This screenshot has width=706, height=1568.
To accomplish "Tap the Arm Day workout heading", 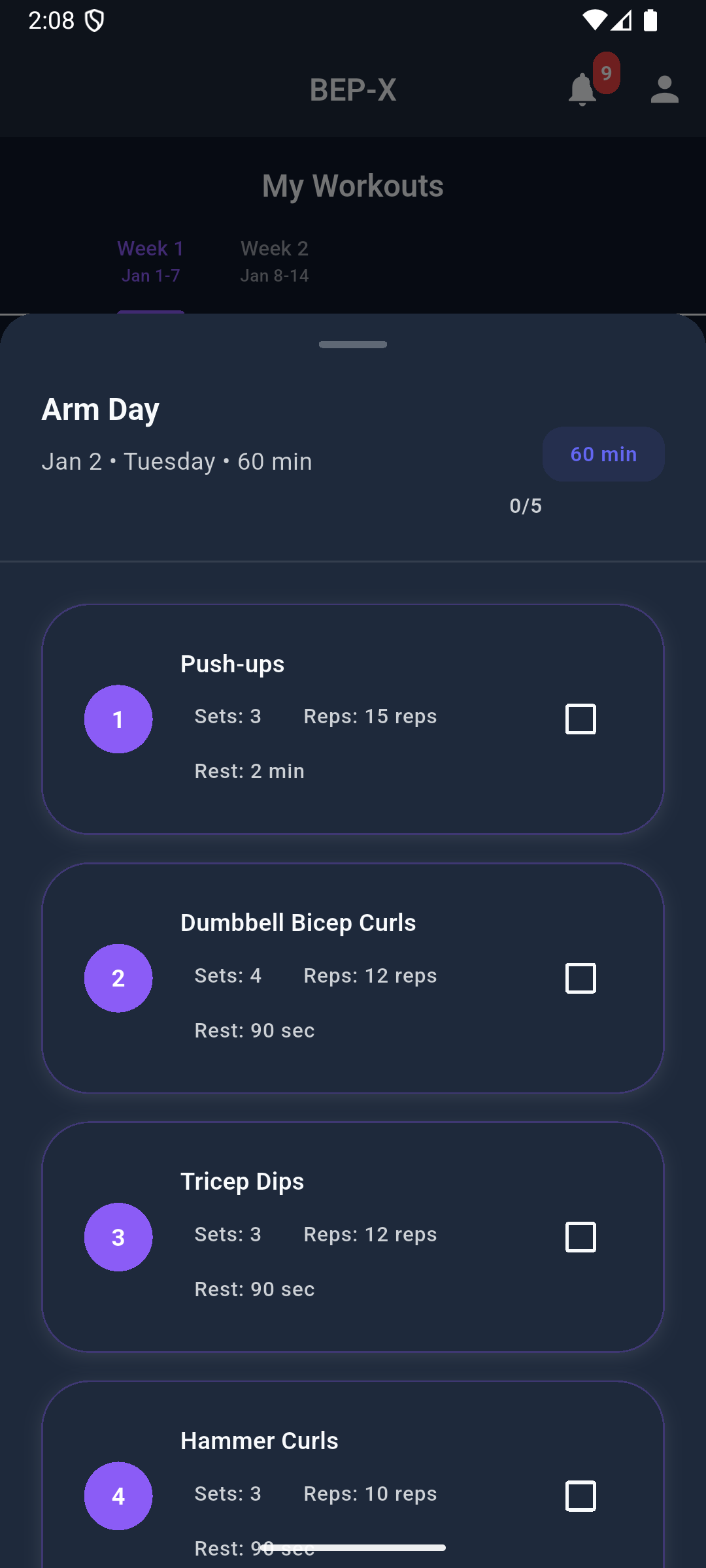I will coord(101,410).
